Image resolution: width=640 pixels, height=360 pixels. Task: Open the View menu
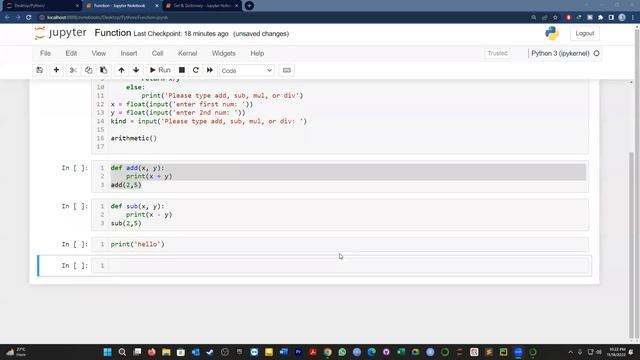tap(99, 53)
